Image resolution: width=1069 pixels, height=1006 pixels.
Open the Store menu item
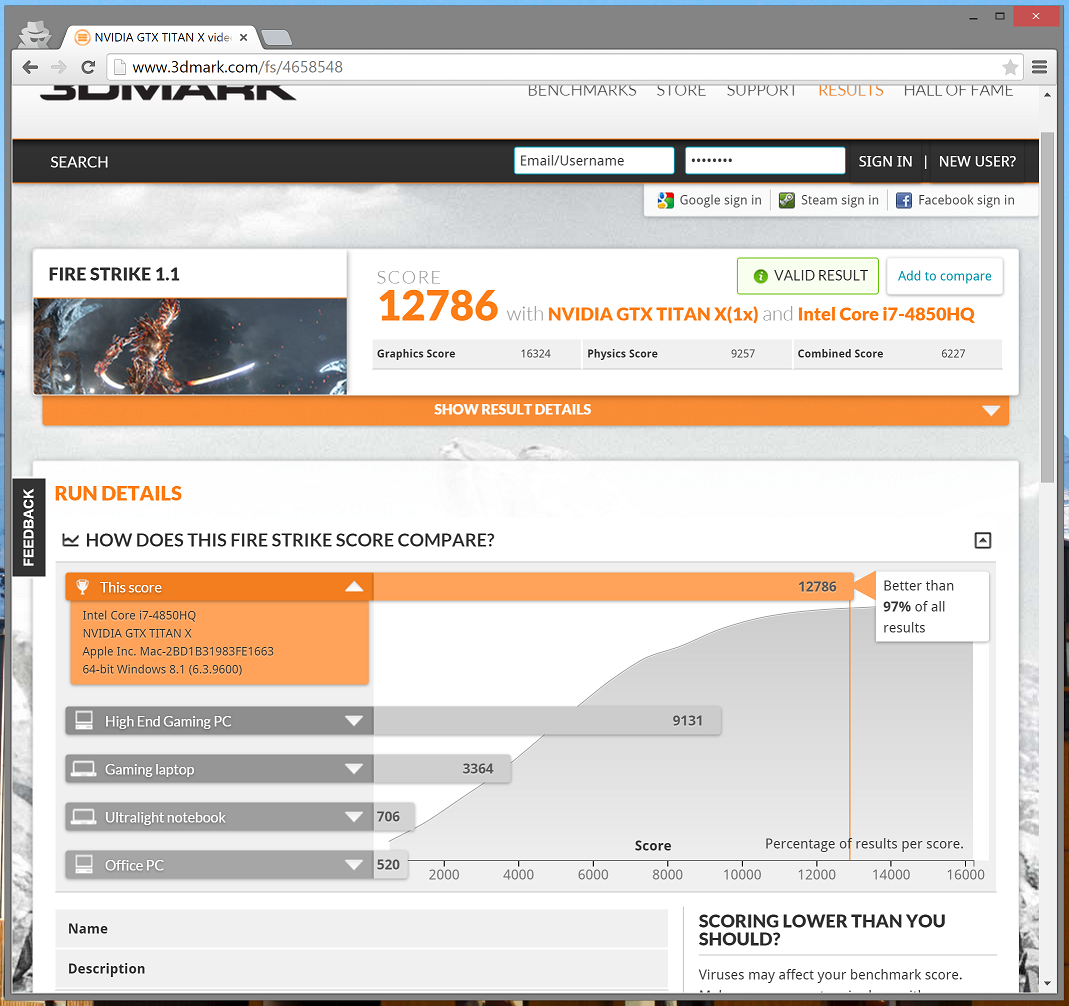pos(681,90)
